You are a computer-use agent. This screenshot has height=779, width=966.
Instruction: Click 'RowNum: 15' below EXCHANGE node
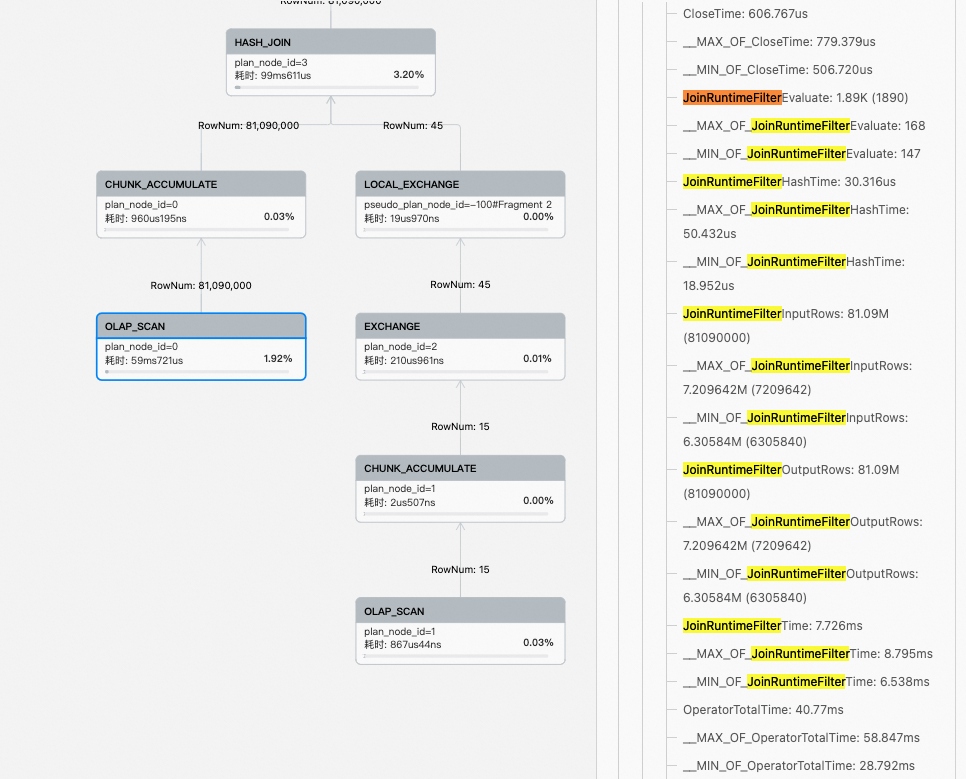click(460, 426)
